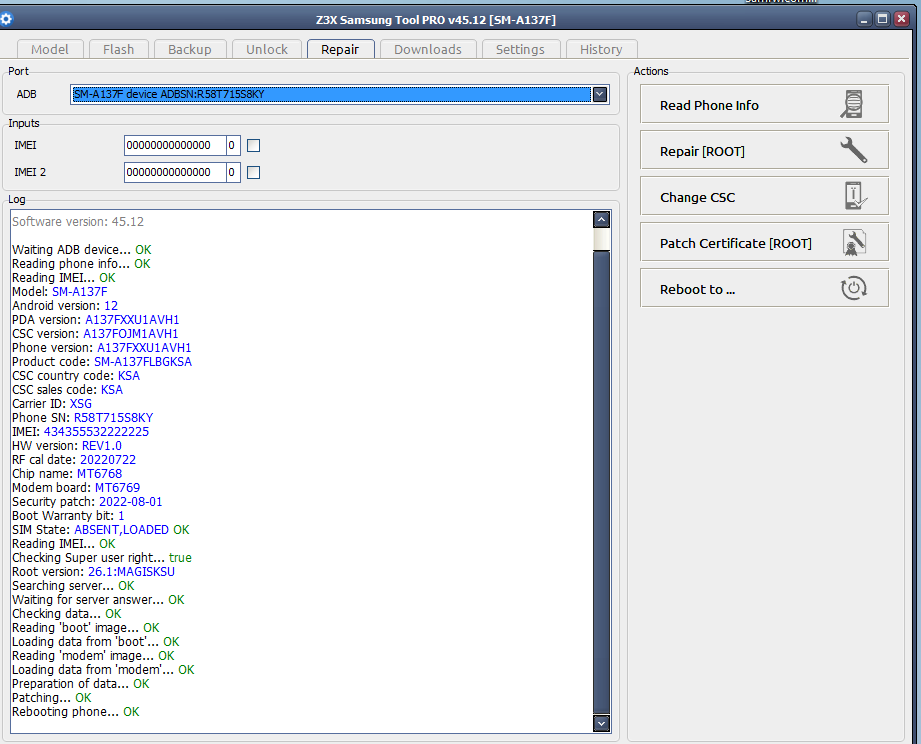
Task: Select the ADB device combo box field
Action: point(340,94)
